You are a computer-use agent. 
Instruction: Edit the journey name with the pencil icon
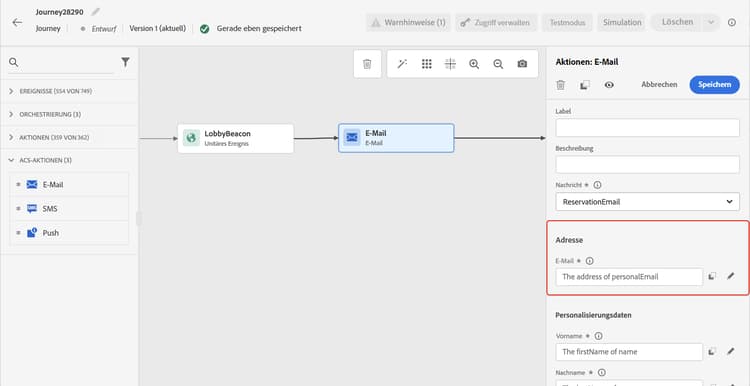click(96, 11)
